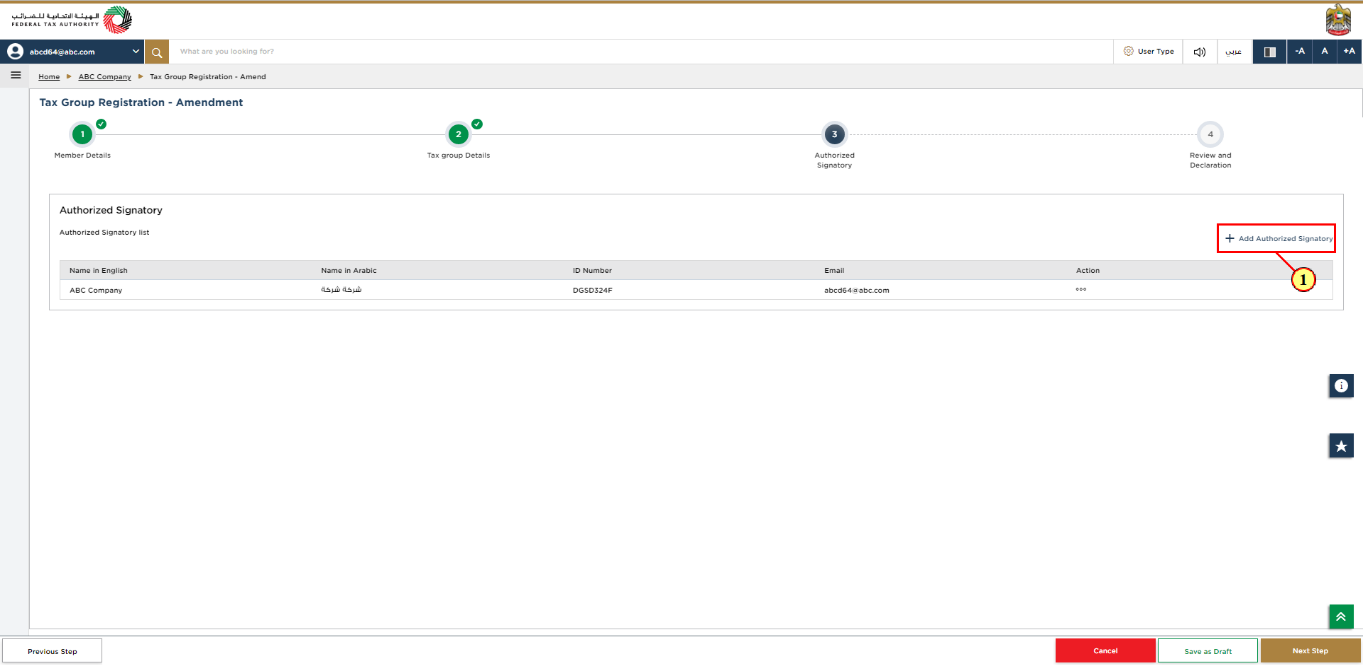Viewport: 1363px width, 666px height.
Task: Go to step 1 Member Details
Action: coord(83,134)
